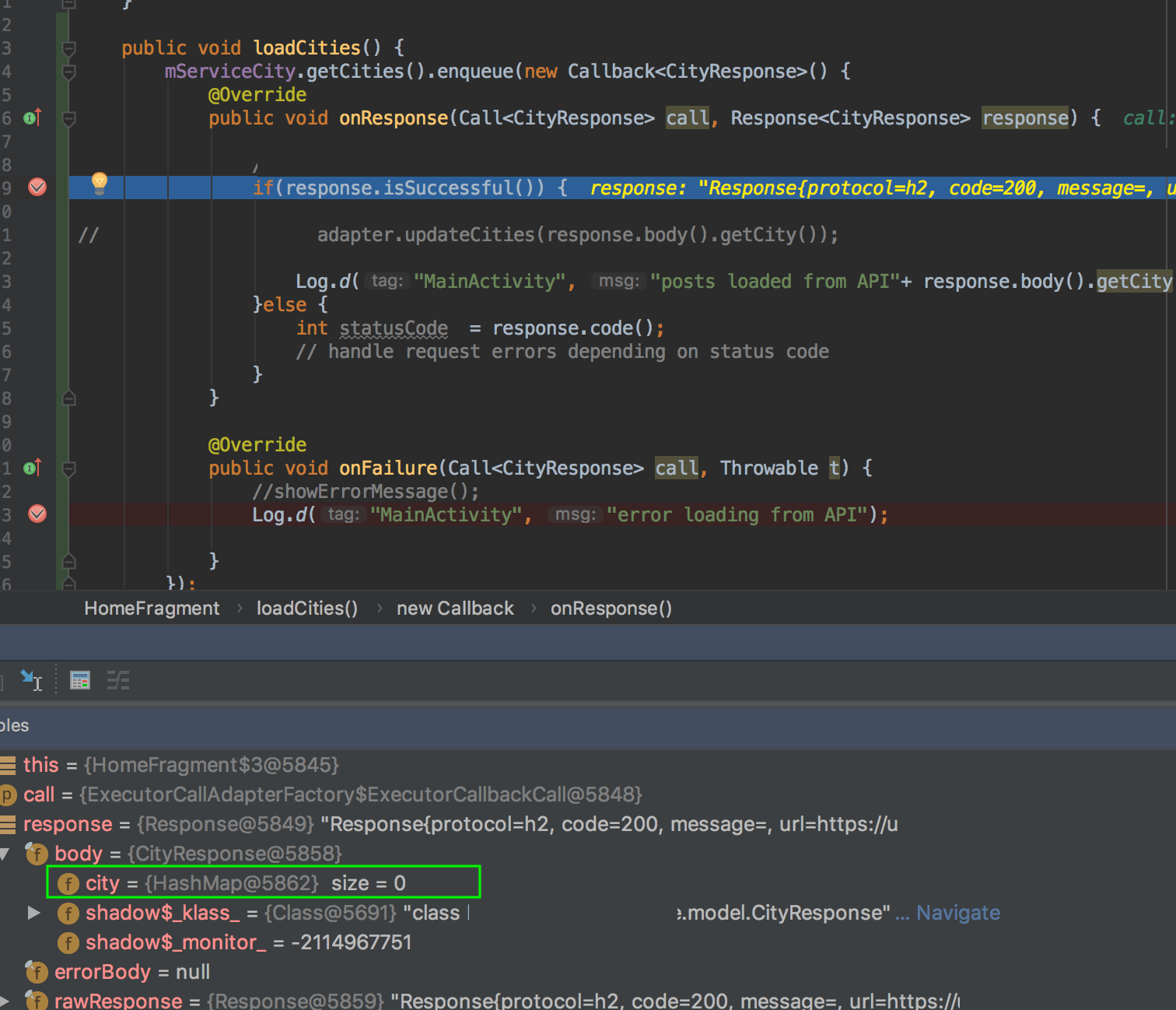This screenshot has width=1176, height=1010.
Task: Click the field icon beside shadow$_monitor_
Action: pos(68,942)
